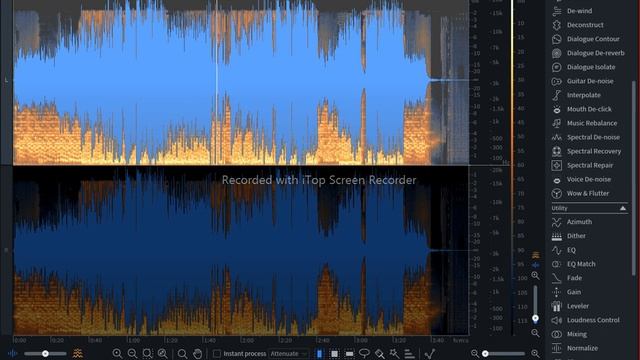The width and height of the screenshot is (640, 360).
Task: Open the Attenuate mode dropdown
Action: click(x=289, y=353)
